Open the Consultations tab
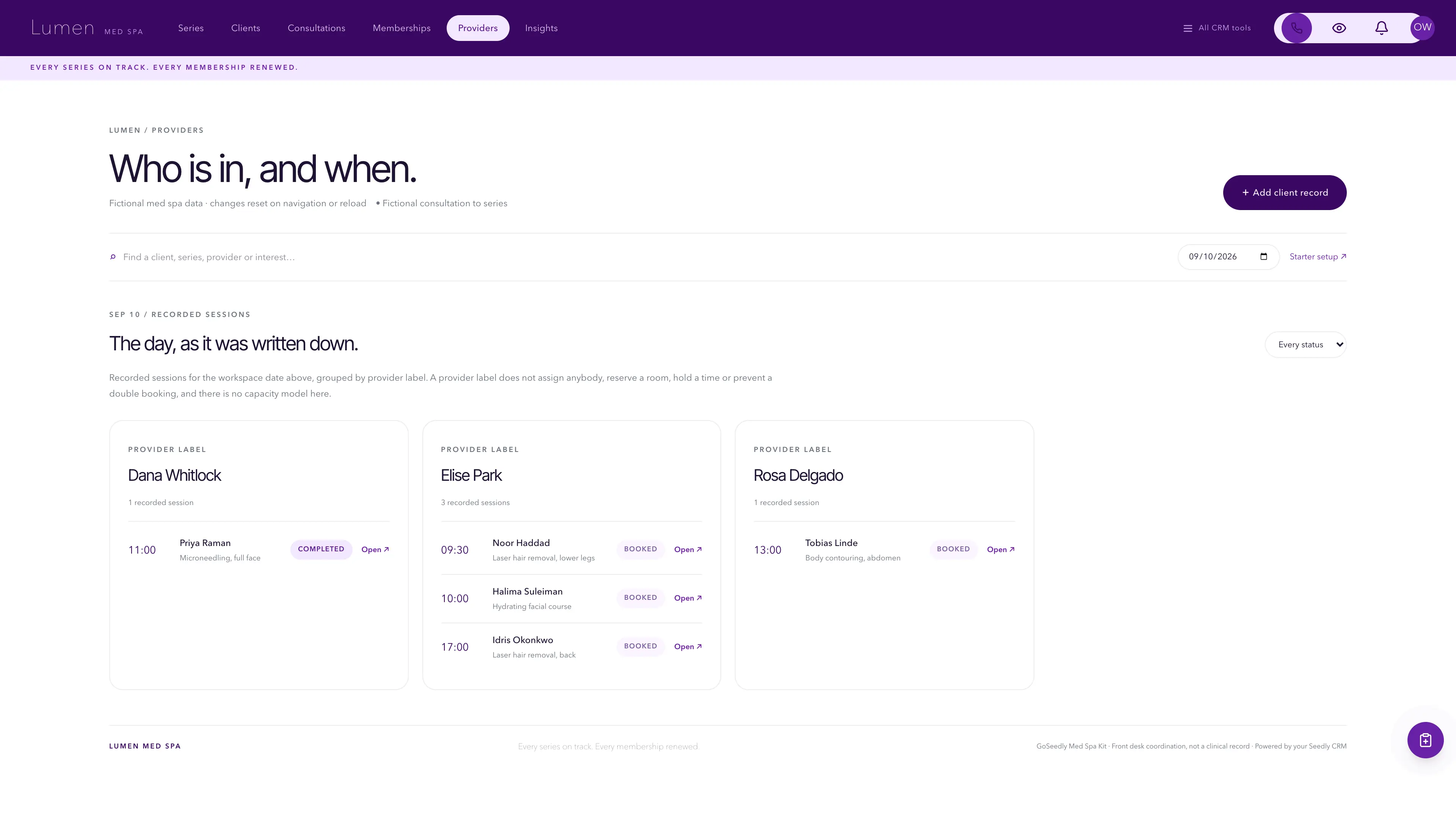The width and height of the screenshot is (1456, 819). pos(317,28)
